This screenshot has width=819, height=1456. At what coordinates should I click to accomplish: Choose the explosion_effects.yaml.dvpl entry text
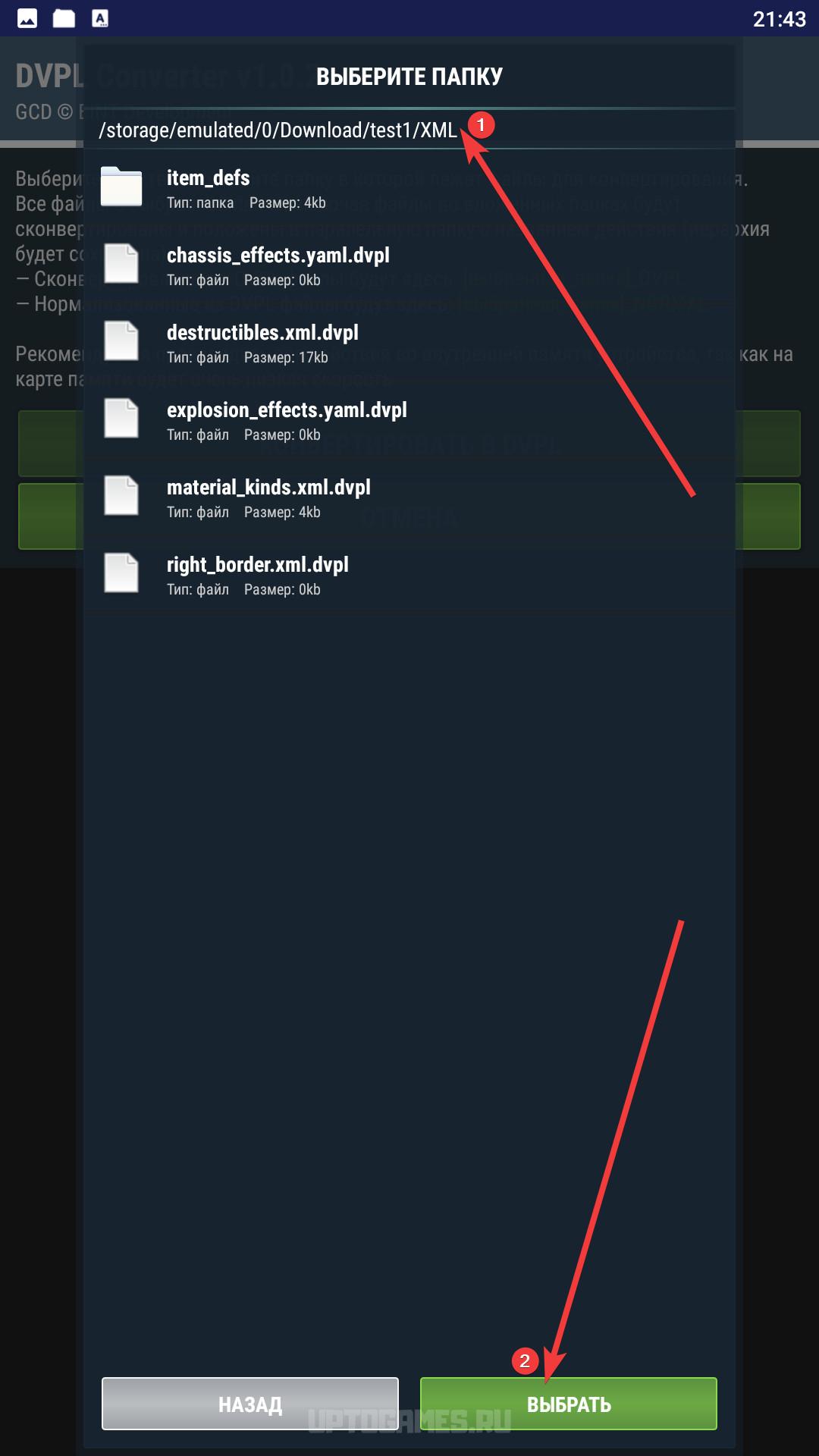pyautogui.click(x=287, y=409)
